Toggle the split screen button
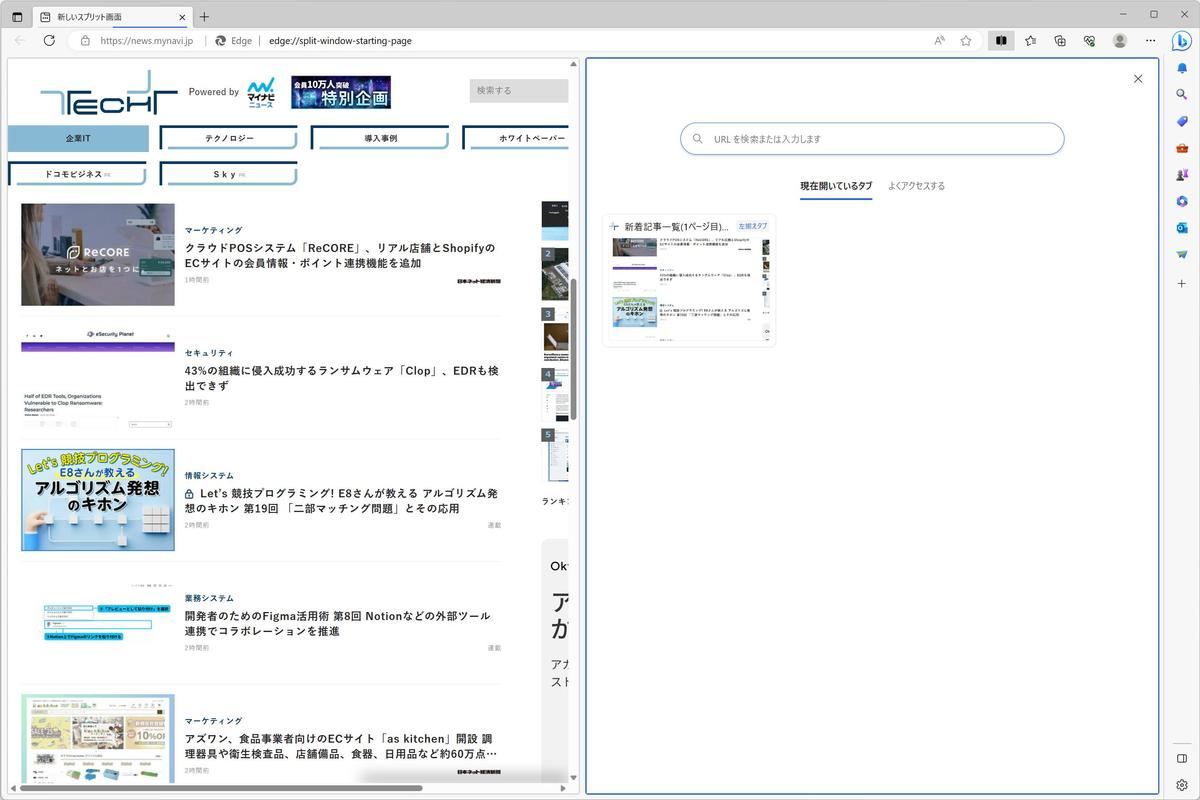The width and height of the screenshot is (1200, 800). coord(1000,41)
